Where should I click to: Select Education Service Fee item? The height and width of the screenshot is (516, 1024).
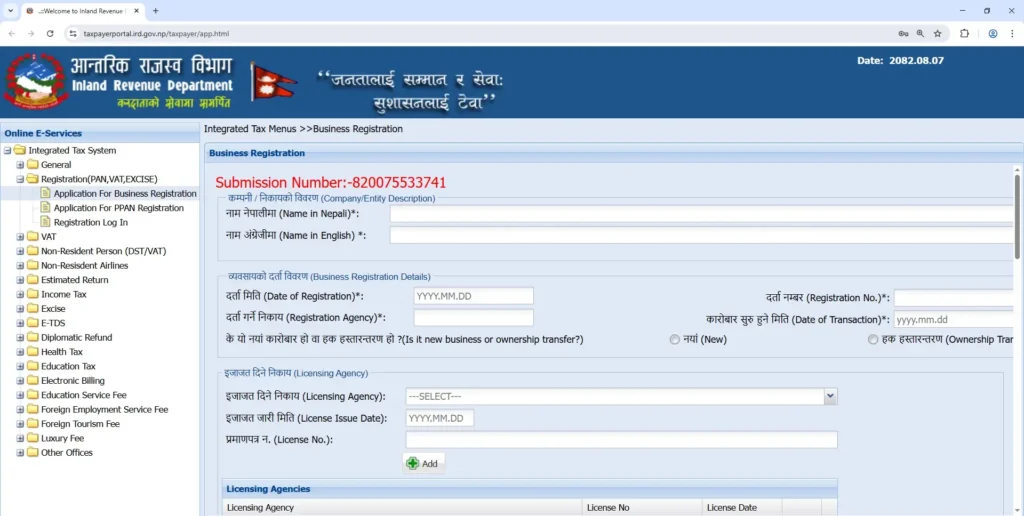(84, 395)
